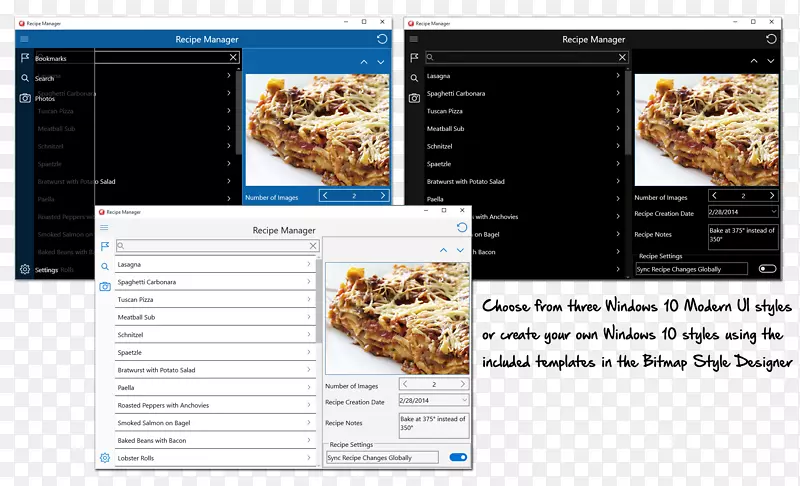The height and width of the screenshot is (486, 800).
Task: Open Settings gear icon in the light-themed window
Action: (x=104, y=458)
